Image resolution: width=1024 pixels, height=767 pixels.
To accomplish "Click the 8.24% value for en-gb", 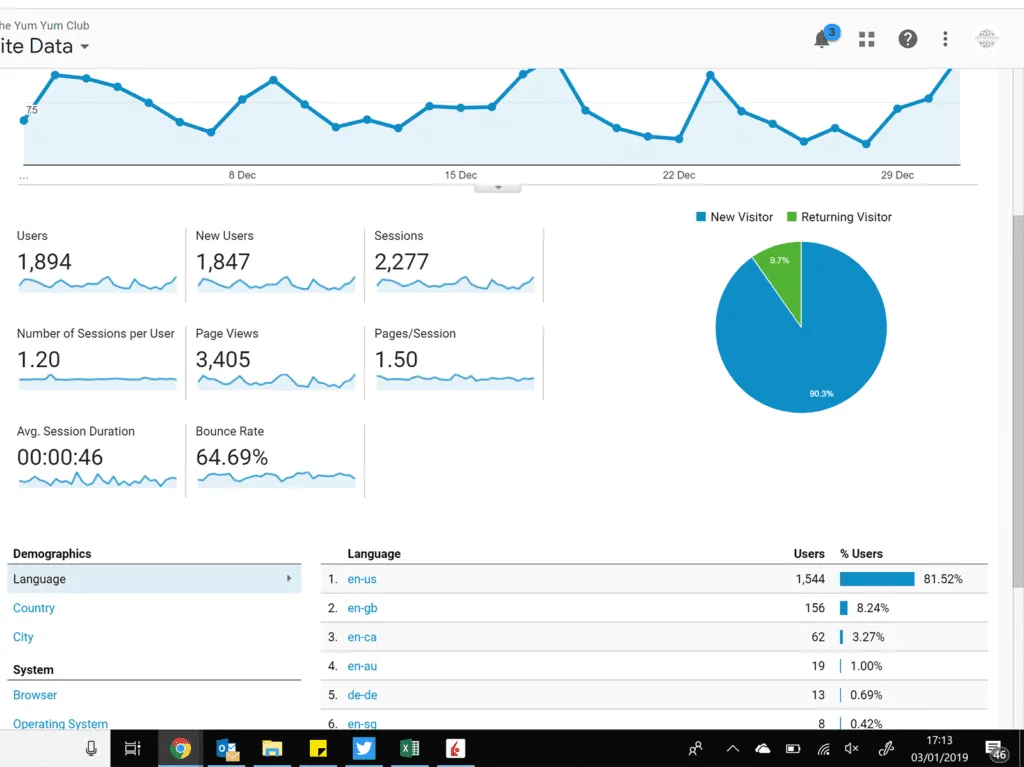I will point(872,608).
